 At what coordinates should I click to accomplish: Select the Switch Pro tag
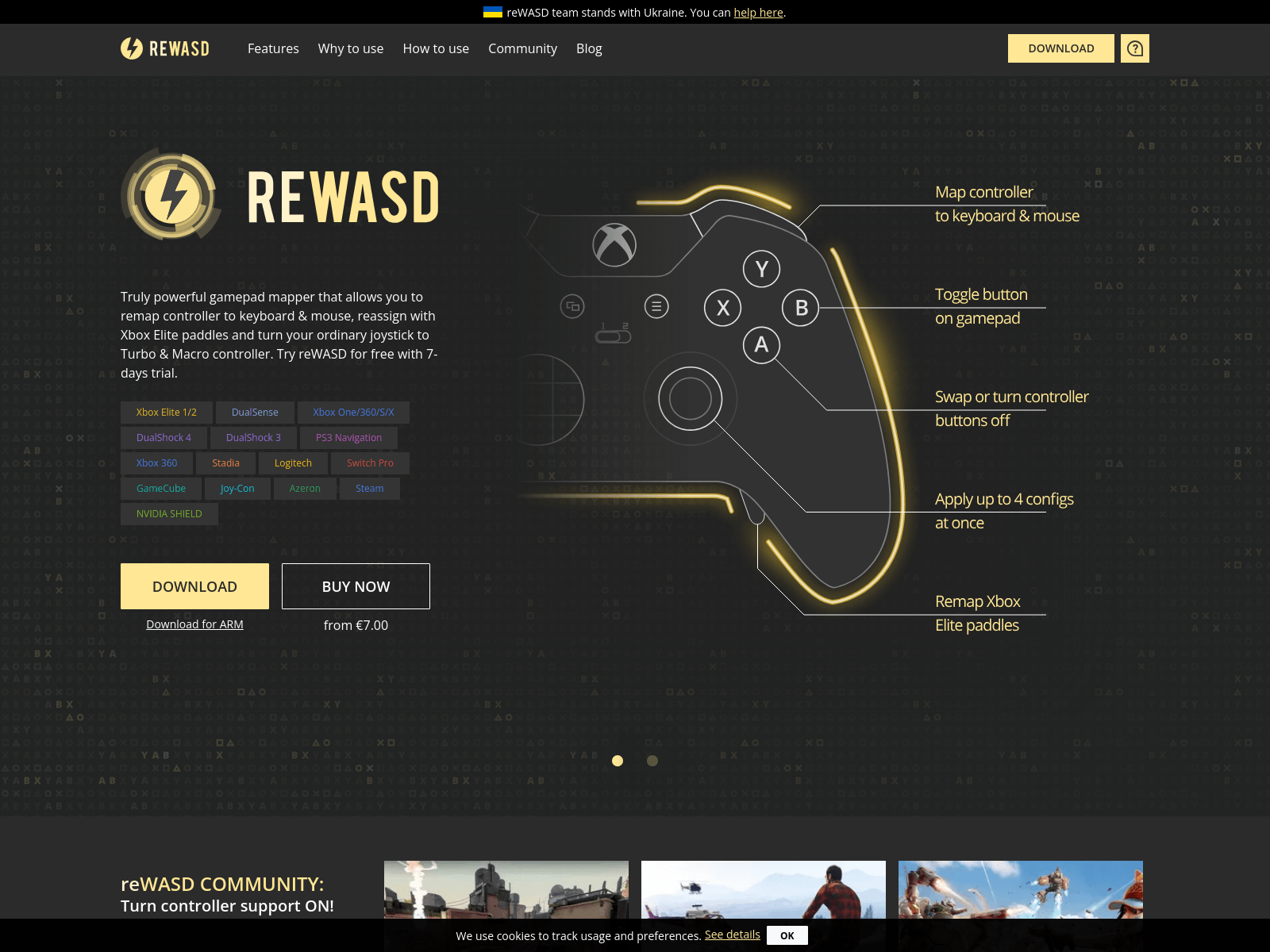[x=370, y=463]
